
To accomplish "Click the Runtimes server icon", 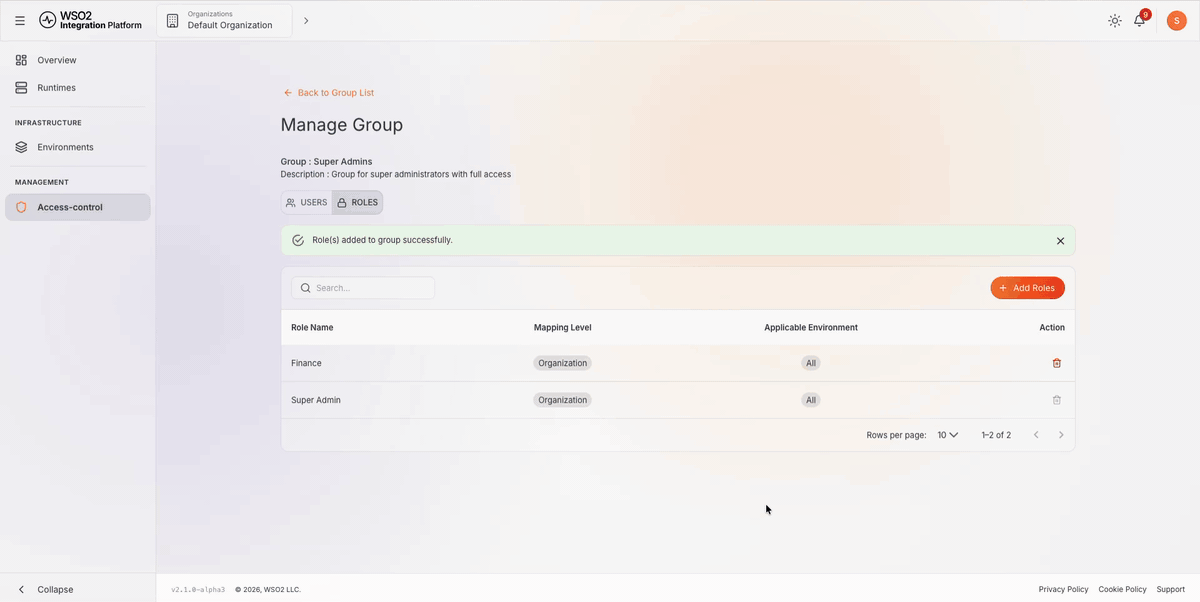I will [x=21, y=88].
